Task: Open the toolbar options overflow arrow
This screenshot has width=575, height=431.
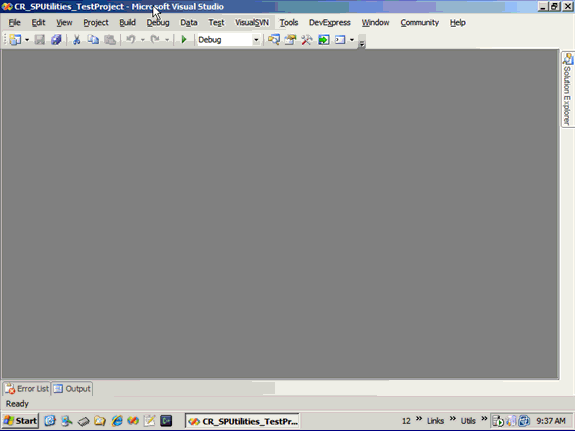Action: (362, 43)
